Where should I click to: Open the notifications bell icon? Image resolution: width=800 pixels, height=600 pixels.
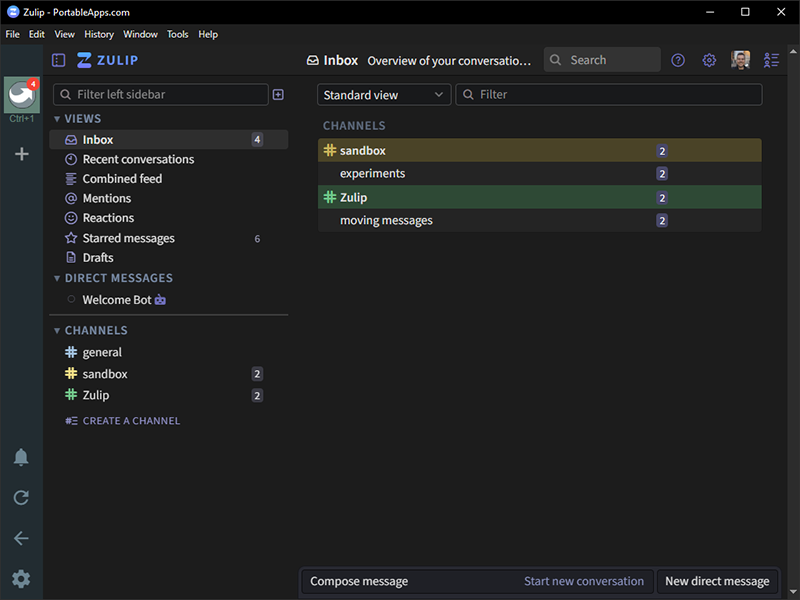tap(21, 457)
